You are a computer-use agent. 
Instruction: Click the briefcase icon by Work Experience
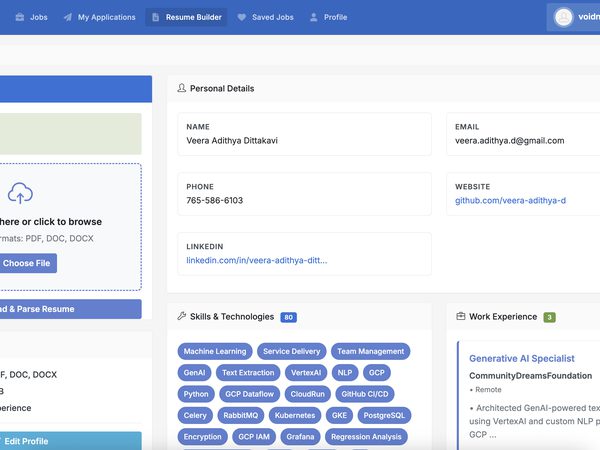[x=461, y=316]
